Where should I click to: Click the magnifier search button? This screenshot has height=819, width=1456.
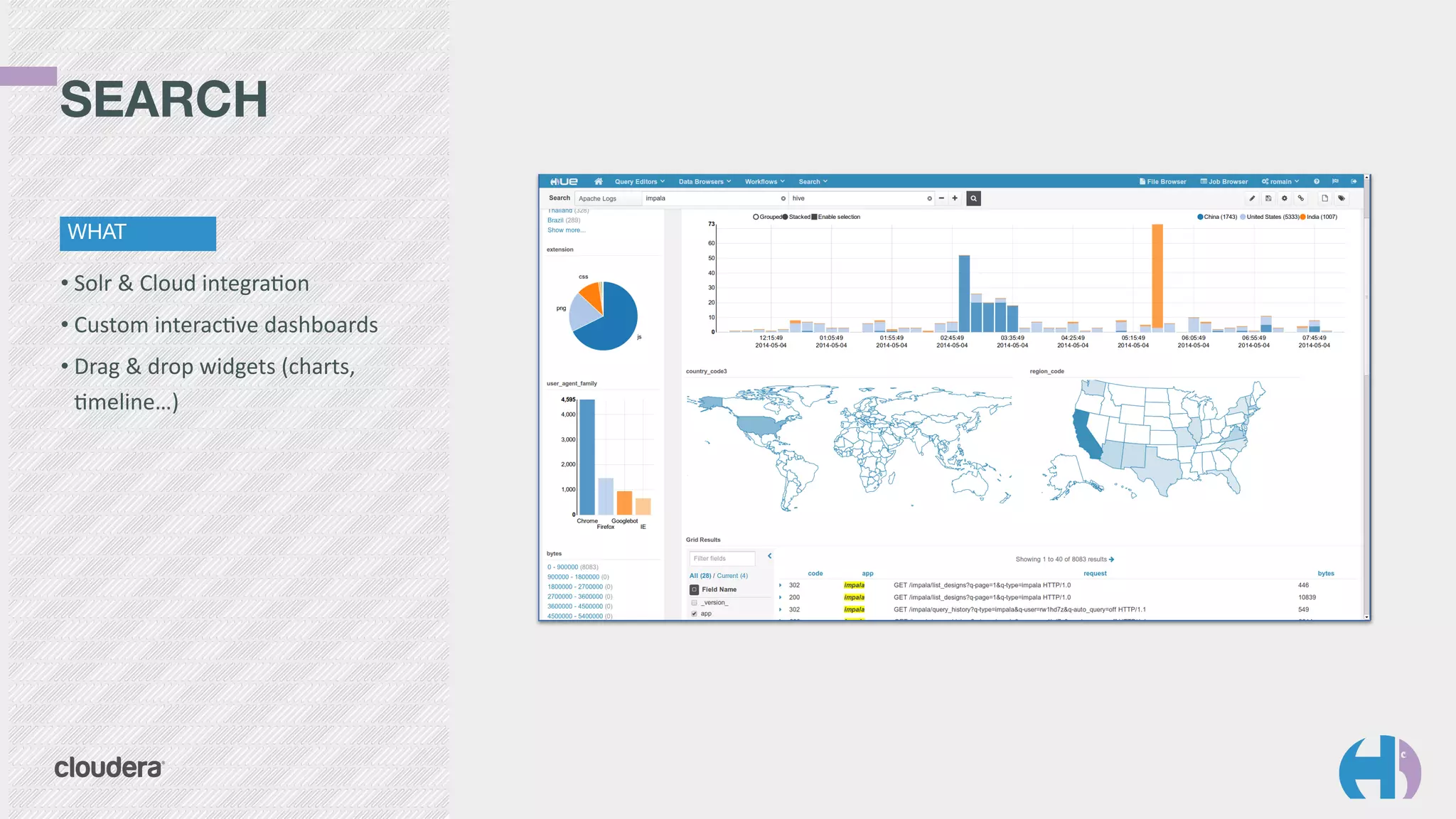(x=973, y=198)
